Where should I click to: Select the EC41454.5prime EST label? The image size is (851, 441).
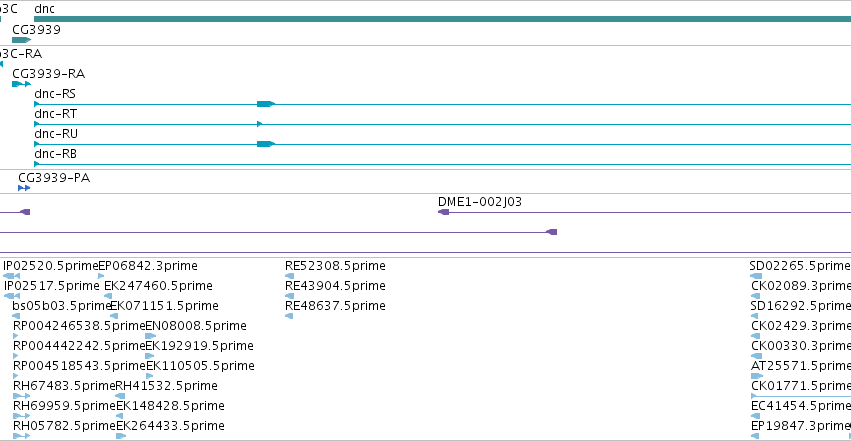coord(801,406)
